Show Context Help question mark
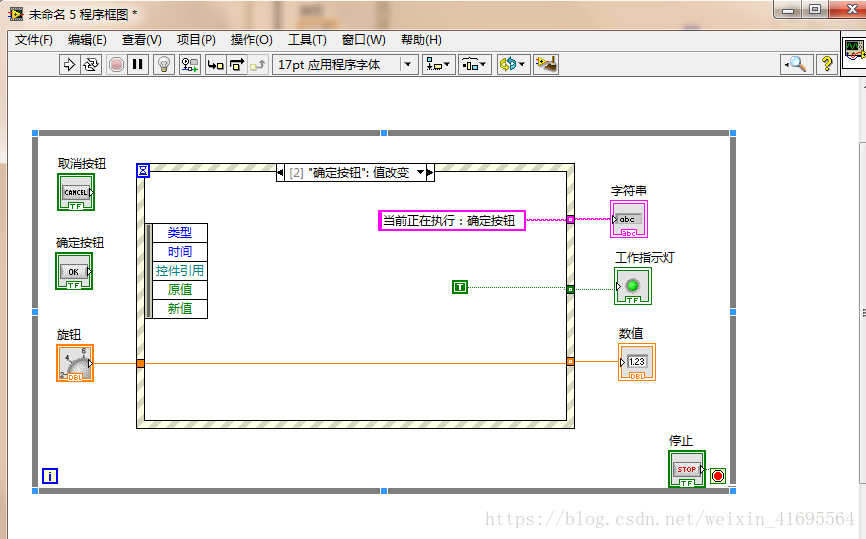Screen dimensions: 866x539 click(x=827, y=64)
